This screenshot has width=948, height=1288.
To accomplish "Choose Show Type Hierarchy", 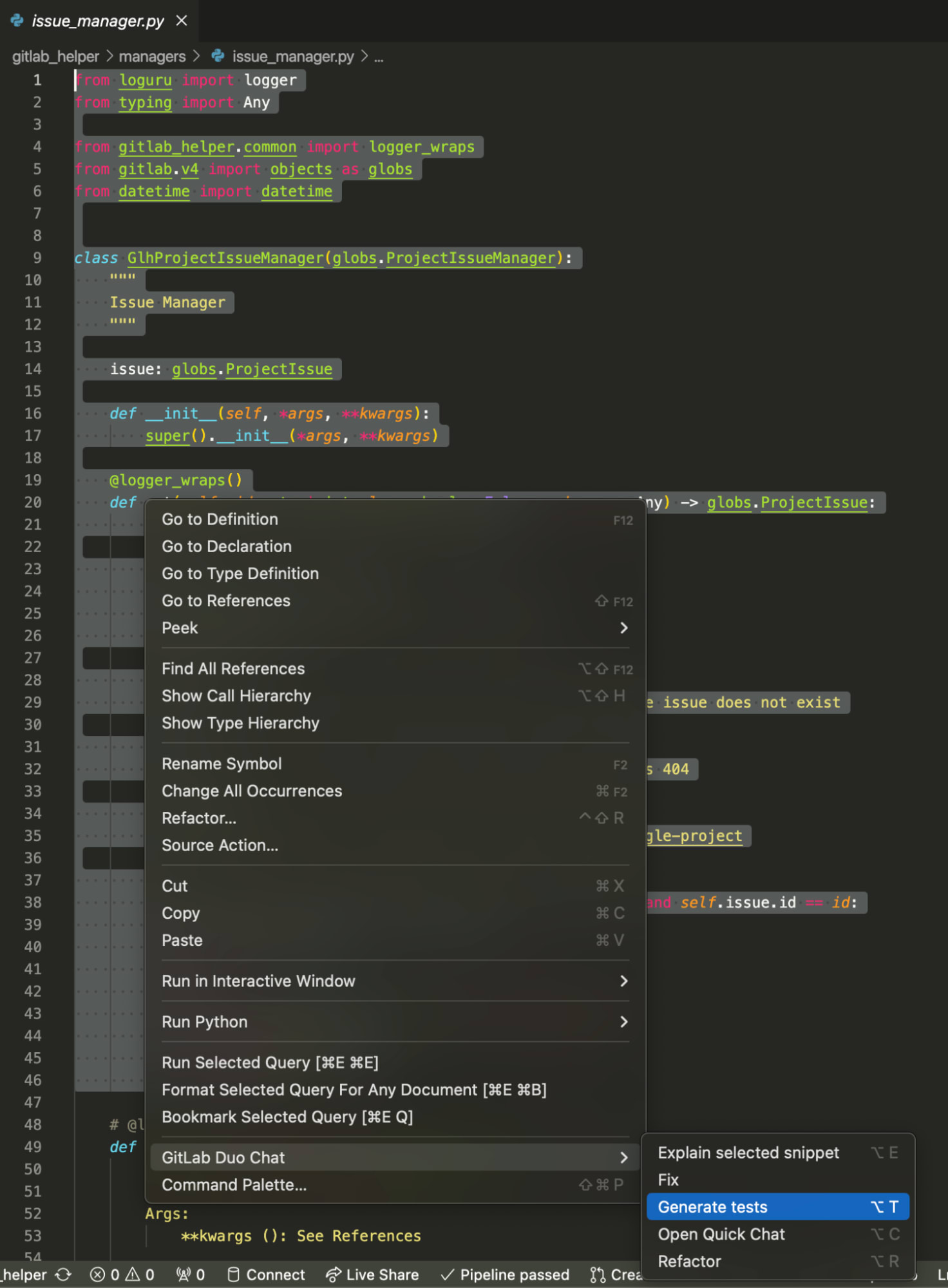I will pos(395,723).
